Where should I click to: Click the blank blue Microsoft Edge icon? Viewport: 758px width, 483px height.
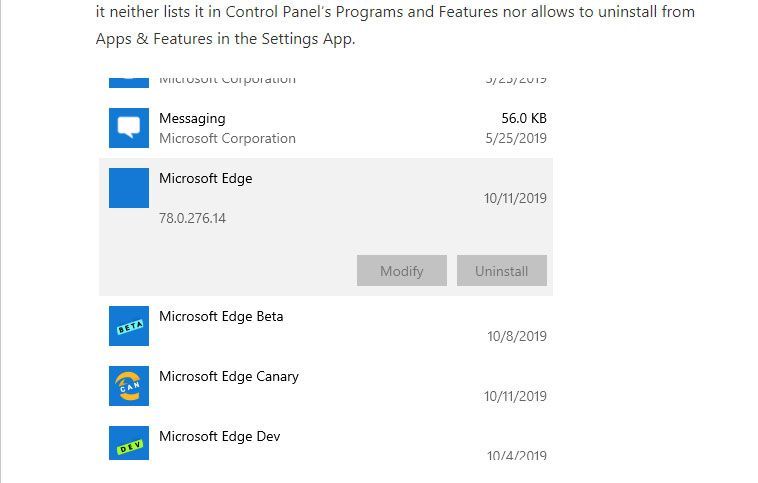pyautogui.click(x=129, y=188)
